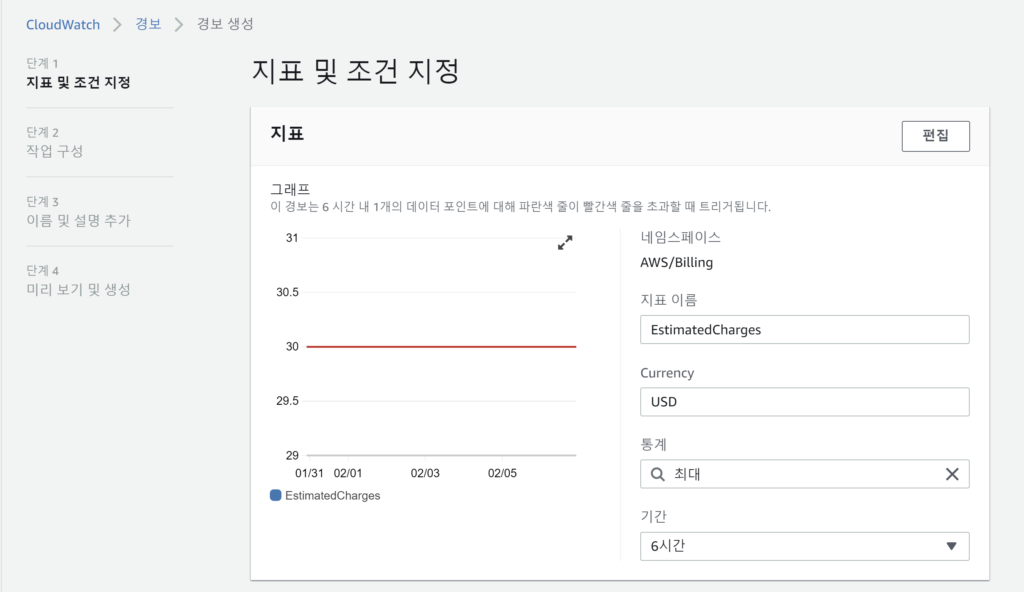Open step 4 미리 보기 및 생성
The image size is (1024, 592).
pyautogui.click(x=78, y=289)
